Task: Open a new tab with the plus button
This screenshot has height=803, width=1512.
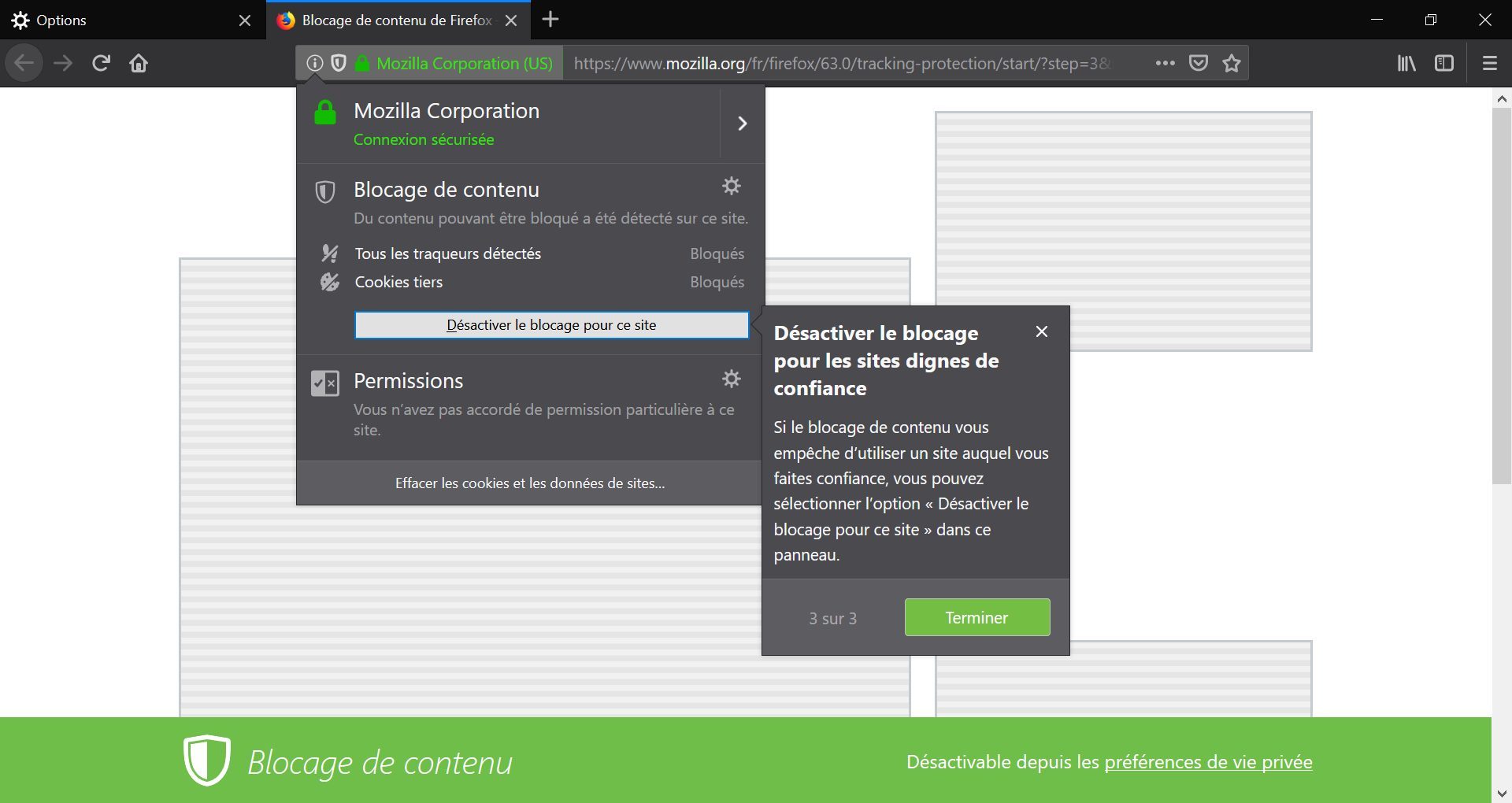Action: (550, 20)
